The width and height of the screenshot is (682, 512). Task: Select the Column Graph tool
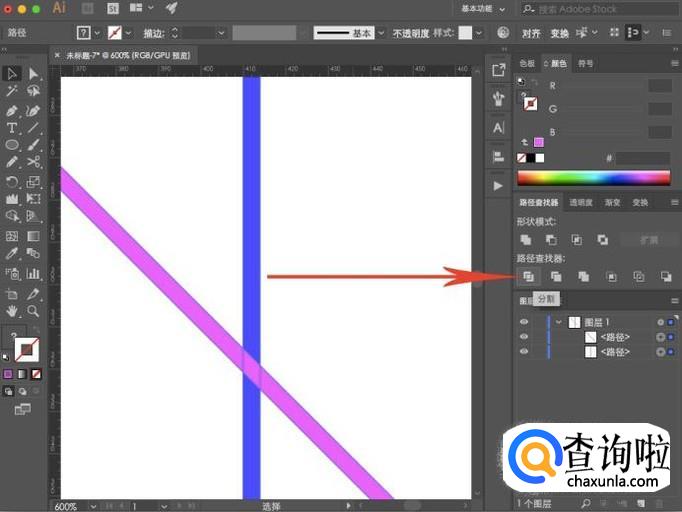click(33, 274)
